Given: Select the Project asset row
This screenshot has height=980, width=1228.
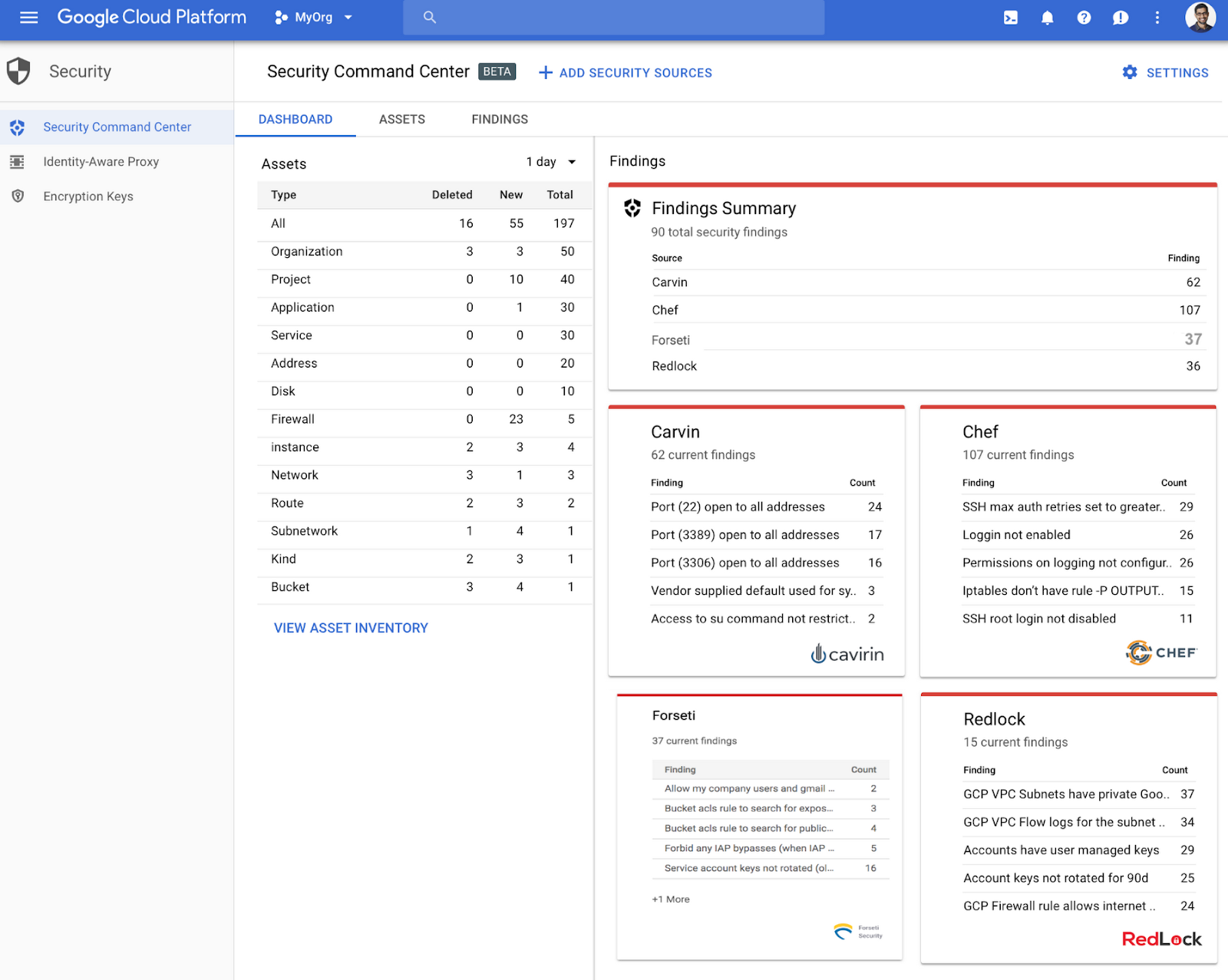Looking at the screenshot, I should [x=424, y=279].
